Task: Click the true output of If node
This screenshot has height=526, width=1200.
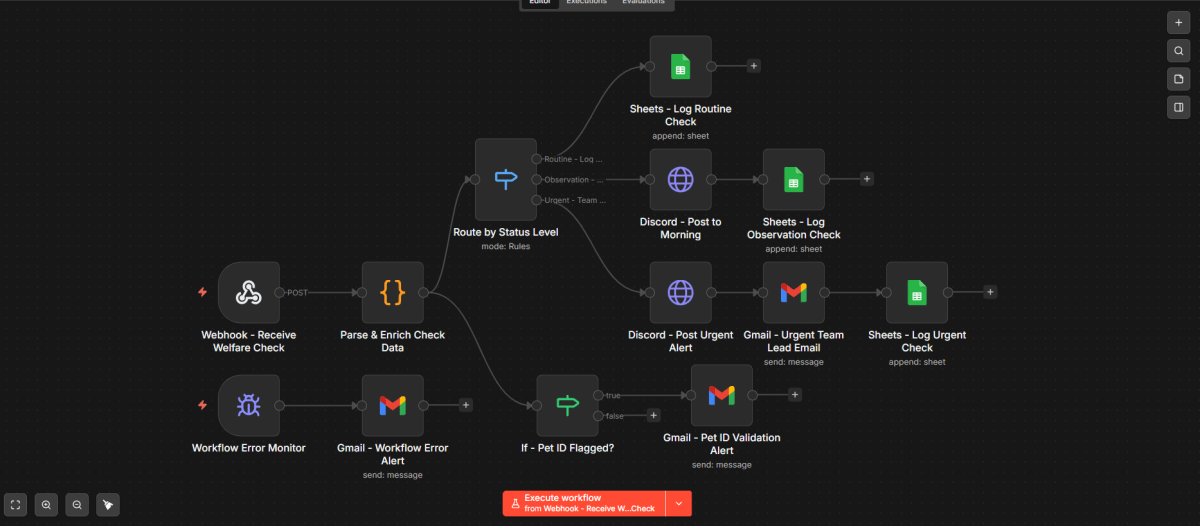Action: tap(599, 395)
